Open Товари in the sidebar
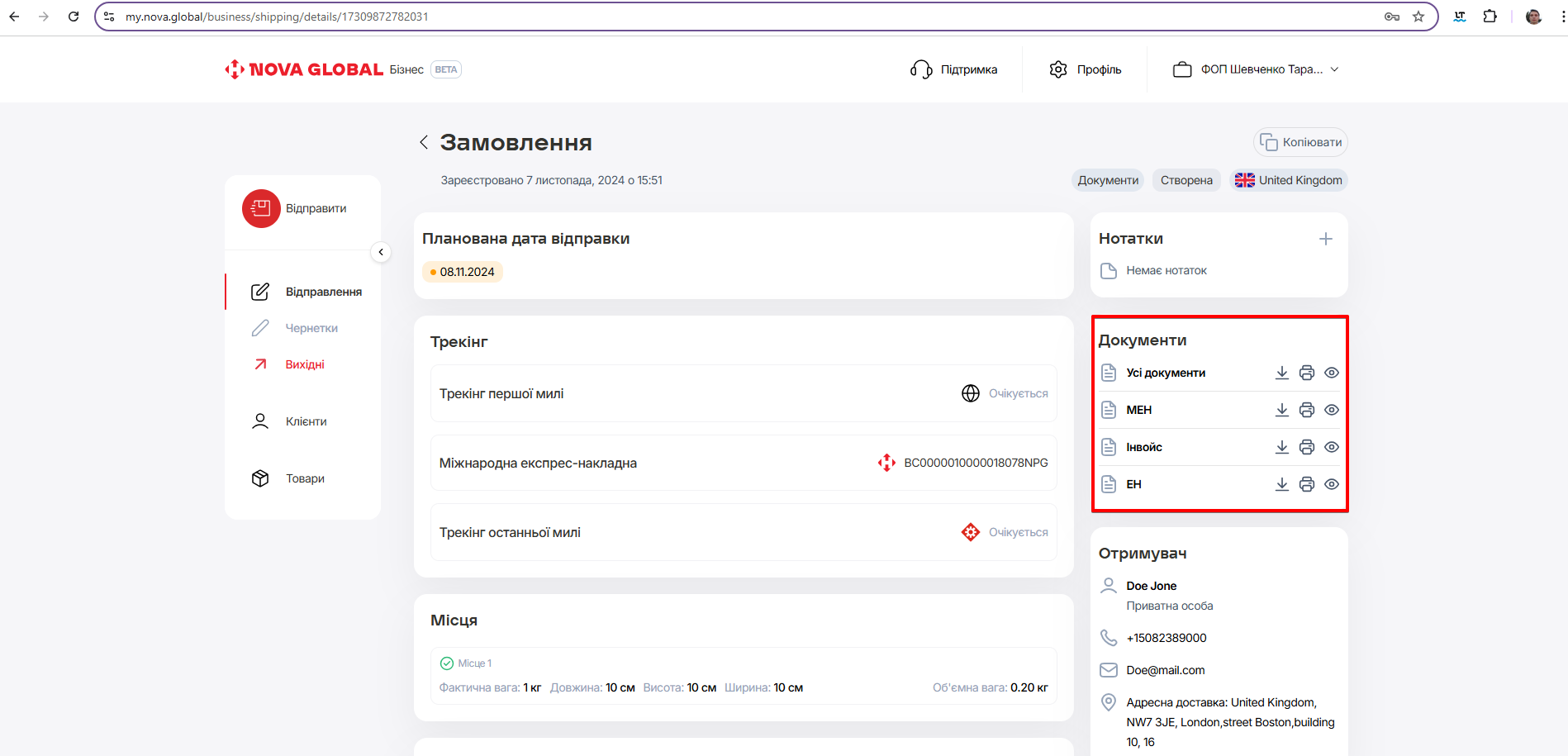This screenshot has height=756, width=1568. (304, 478)
